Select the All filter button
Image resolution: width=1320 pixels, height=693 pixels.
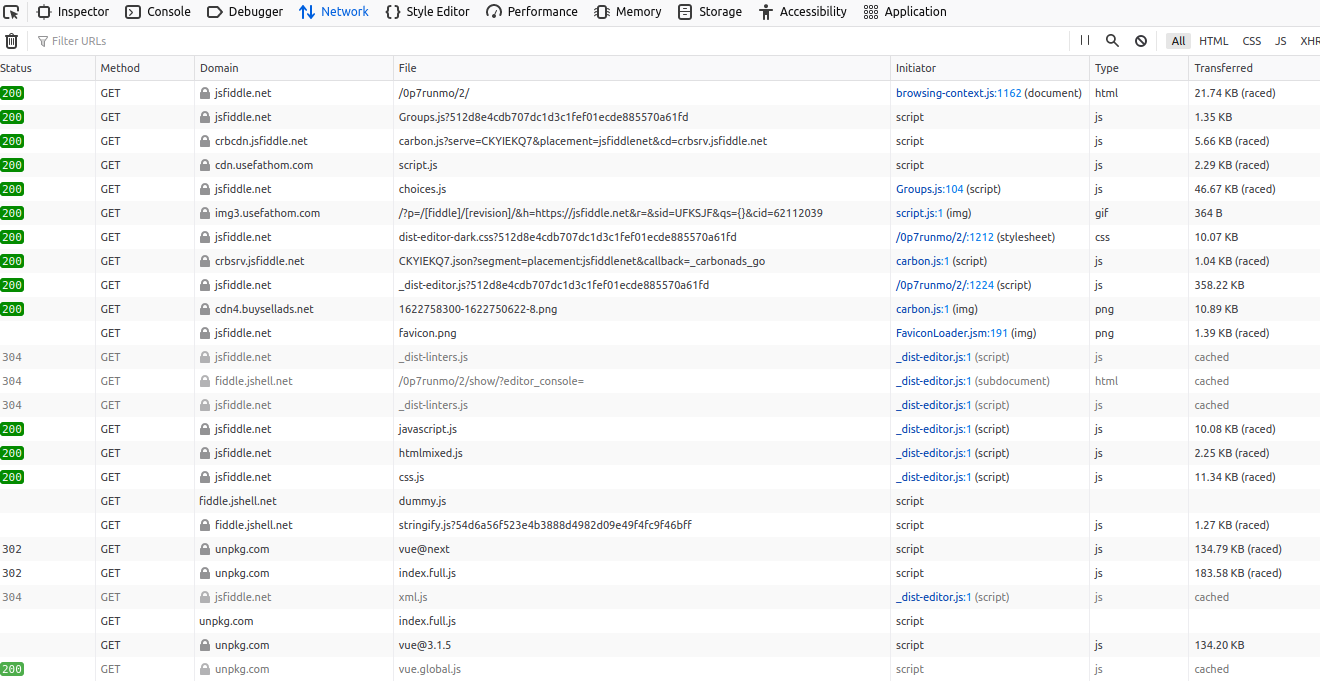tap(1177, 41)
